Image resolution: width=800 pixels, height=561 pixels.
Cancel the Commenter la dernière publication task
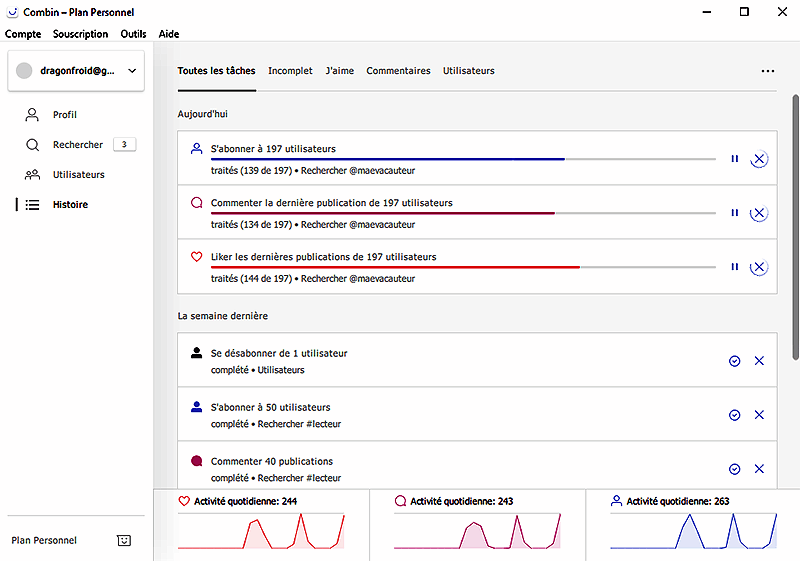(x=759, y=213)
